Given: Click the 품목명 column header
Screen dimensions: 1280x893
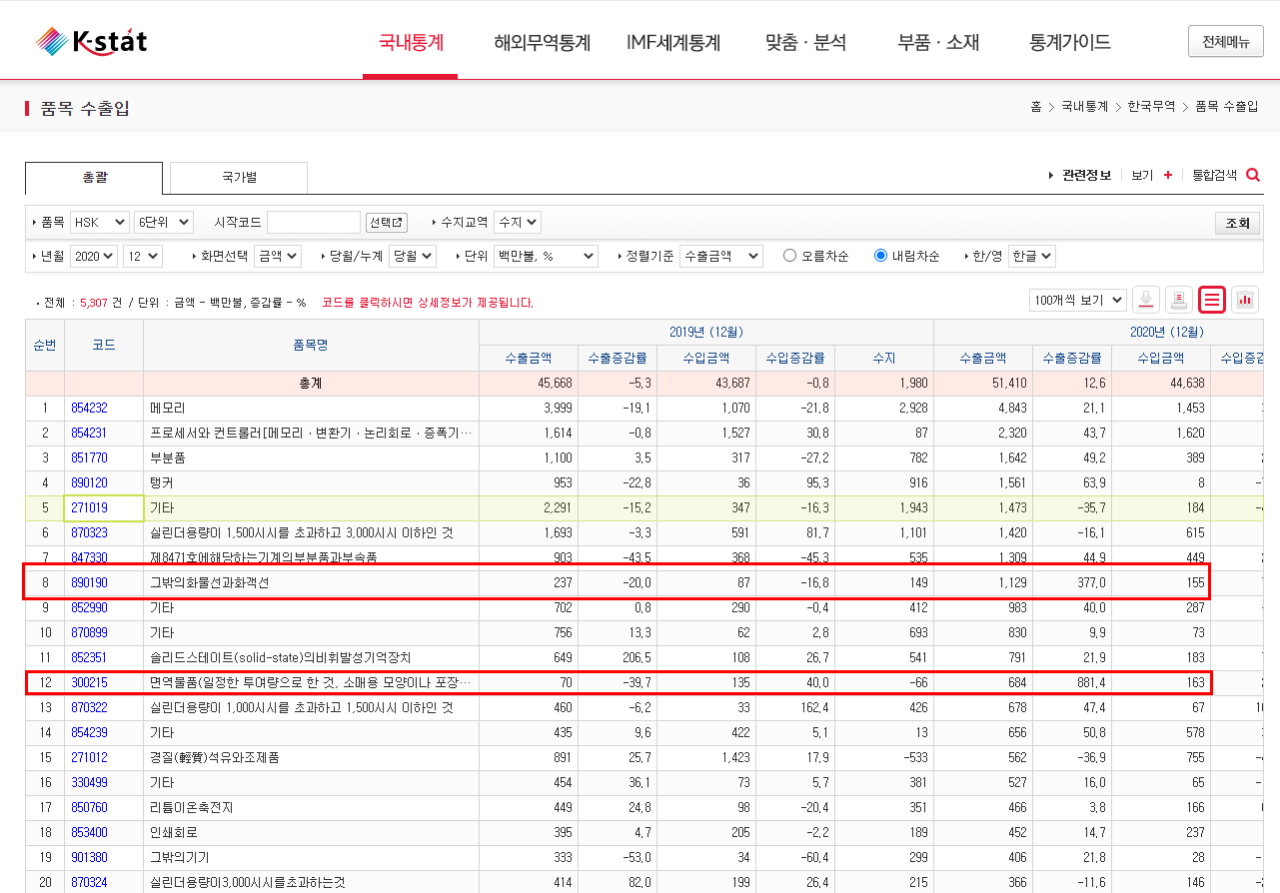Looking at the screenshot, I should (311, 345).
